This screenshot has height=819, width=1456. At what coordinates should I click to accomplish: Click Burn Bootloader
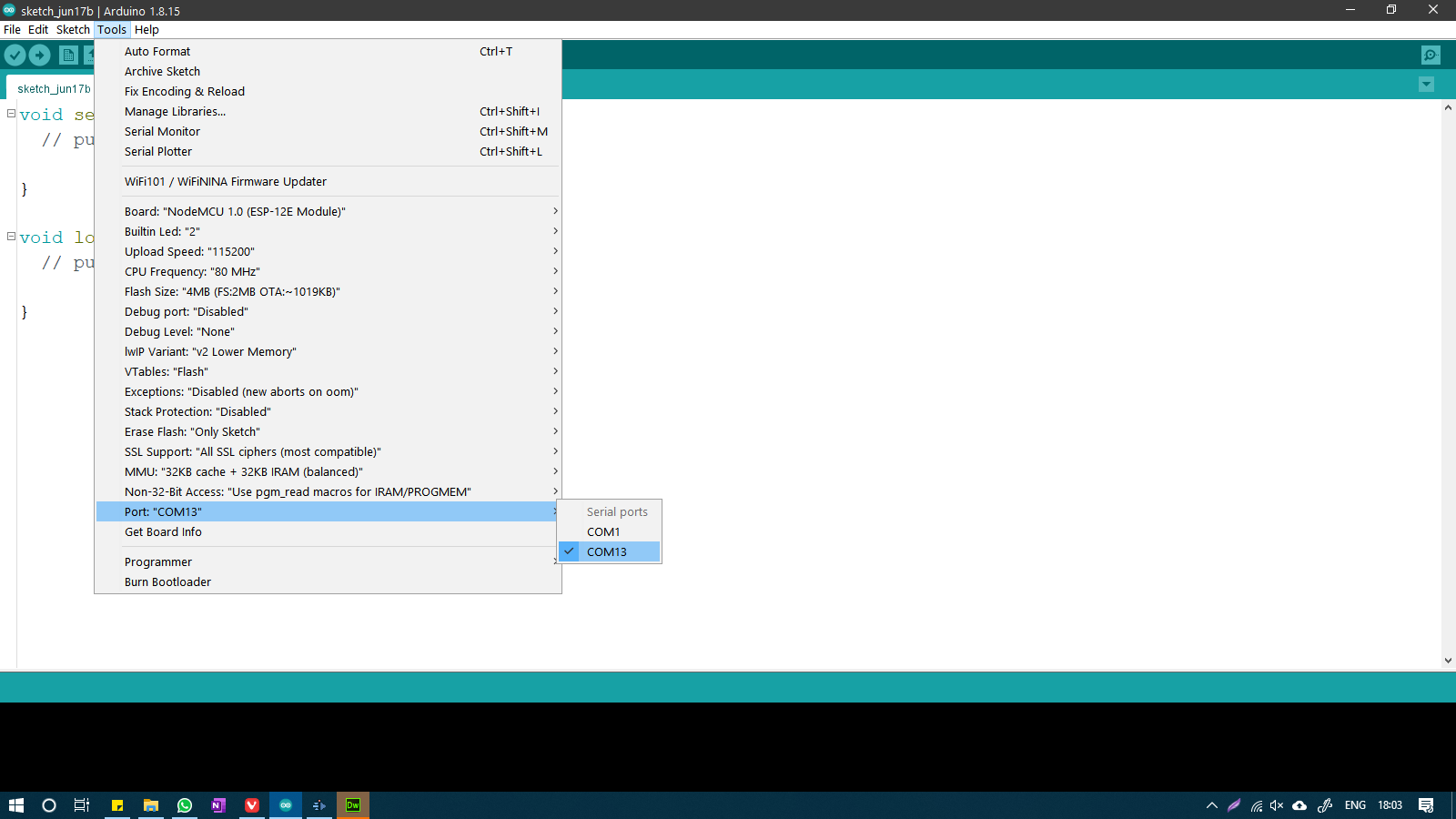(329, 582)
